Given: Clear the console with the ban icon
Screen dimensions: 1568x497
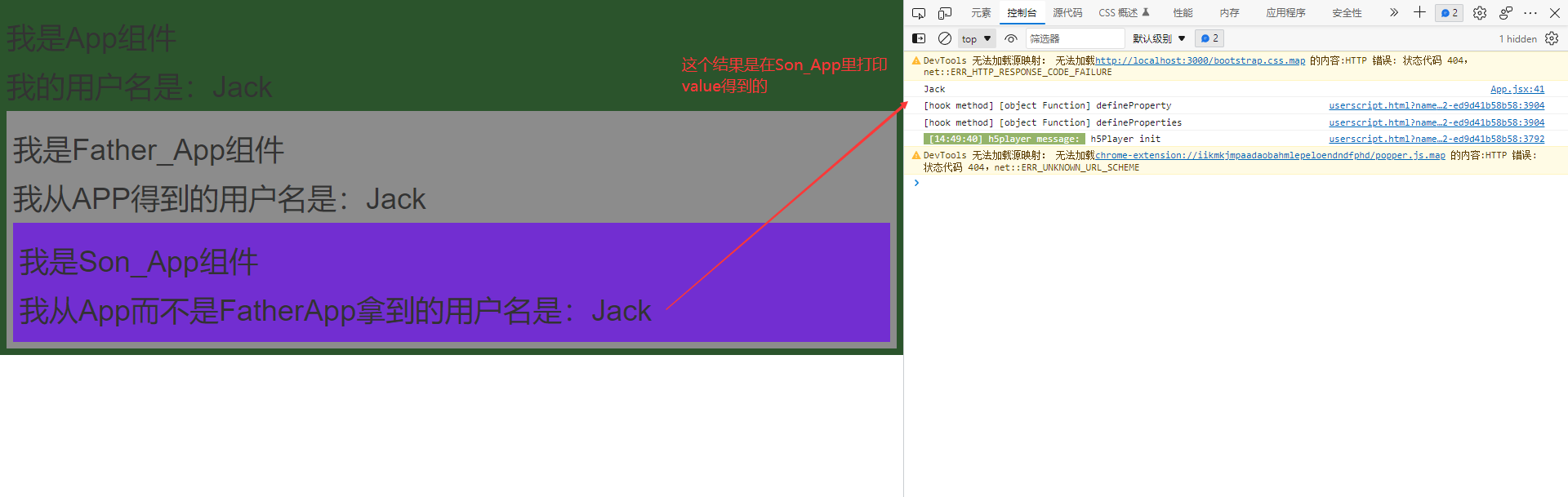Looking at the screenshot, I should click(x=945, y=38).
